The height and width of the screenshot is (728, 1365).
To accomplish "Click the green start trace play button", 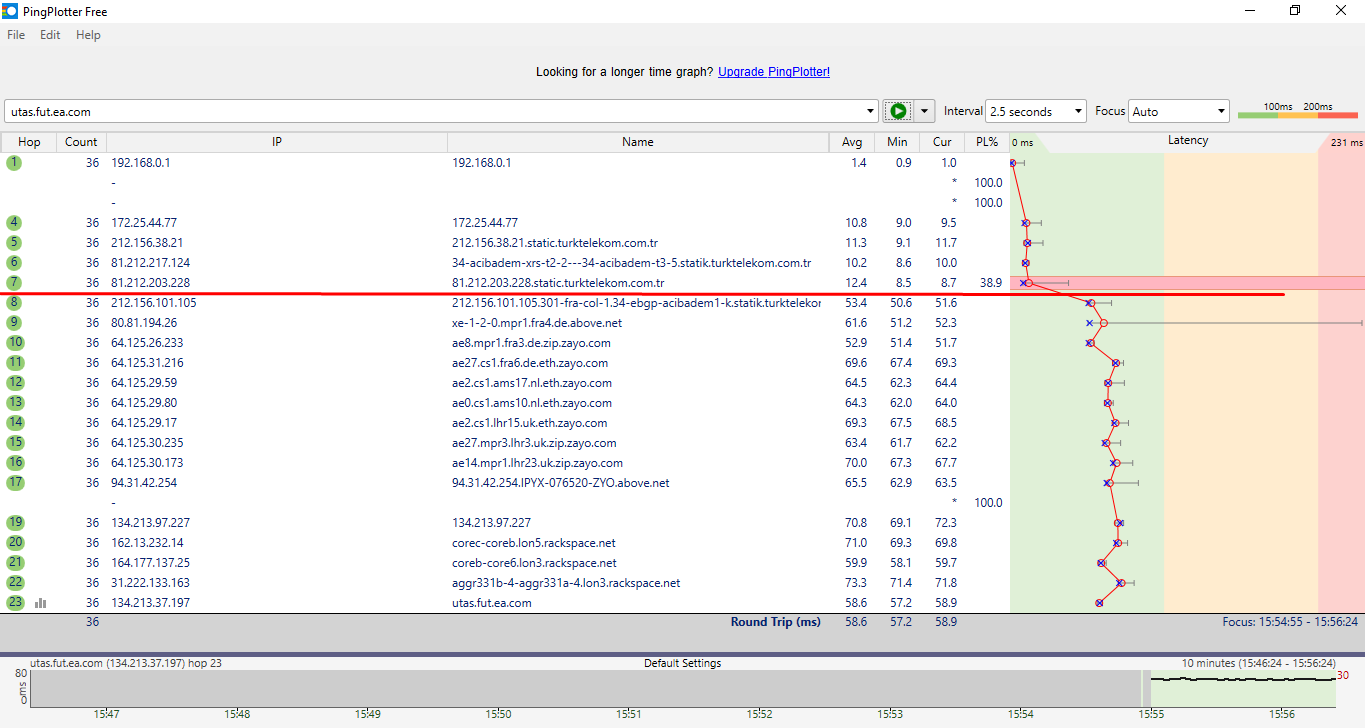I will pyautogui.click(x=898, y=111).
